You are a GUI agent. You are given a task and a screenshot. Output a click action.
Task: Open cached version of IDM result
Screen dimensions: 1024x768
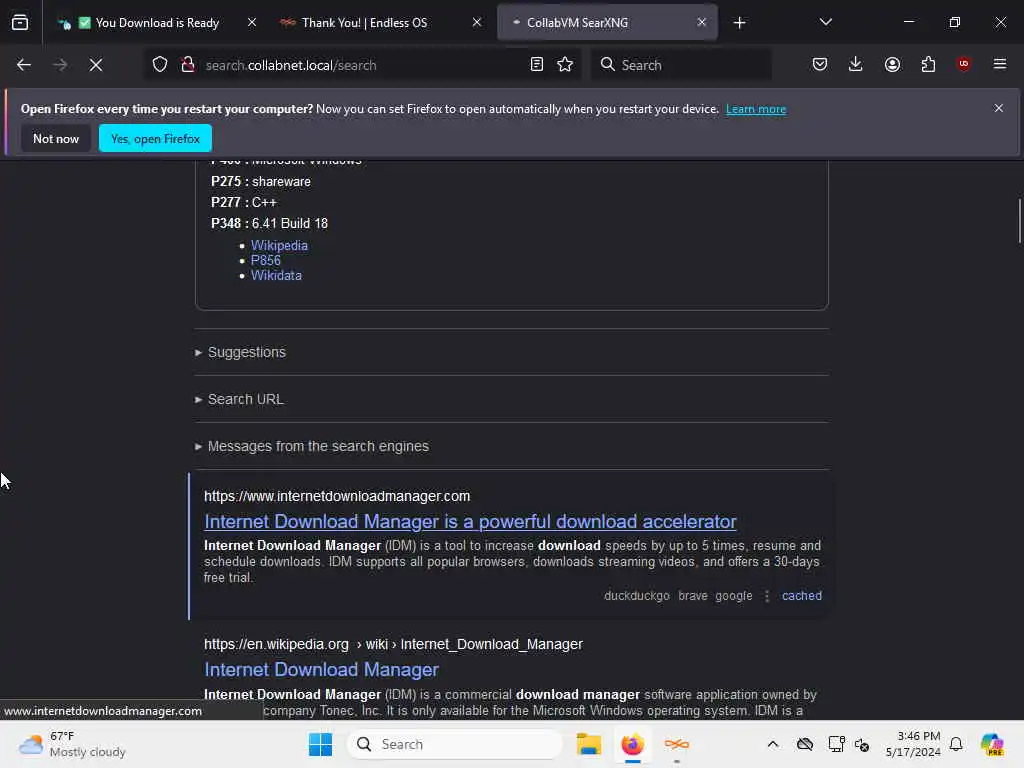[802, 596]
